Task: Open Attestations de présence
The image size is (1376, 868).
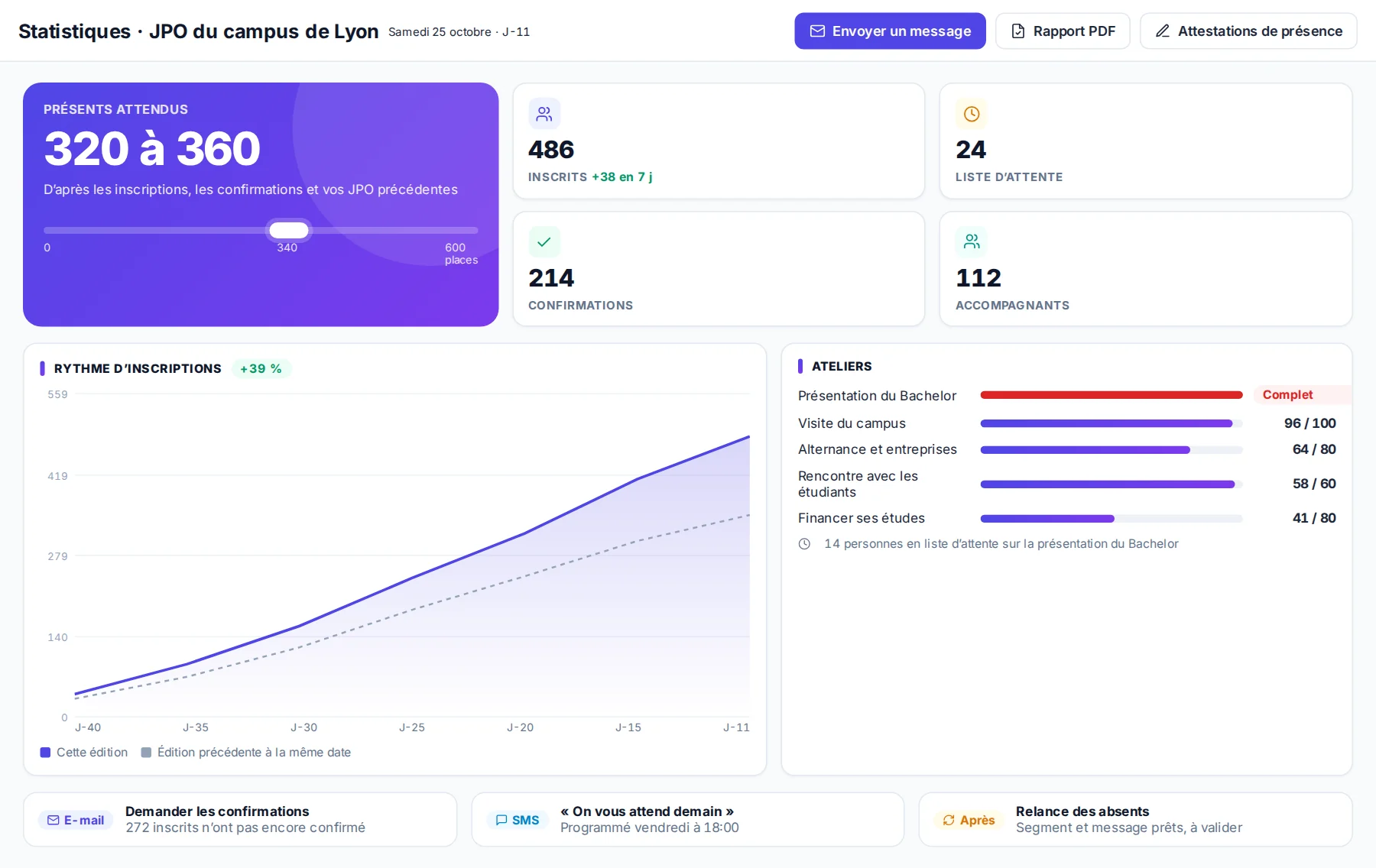Action: [1248, 31]
